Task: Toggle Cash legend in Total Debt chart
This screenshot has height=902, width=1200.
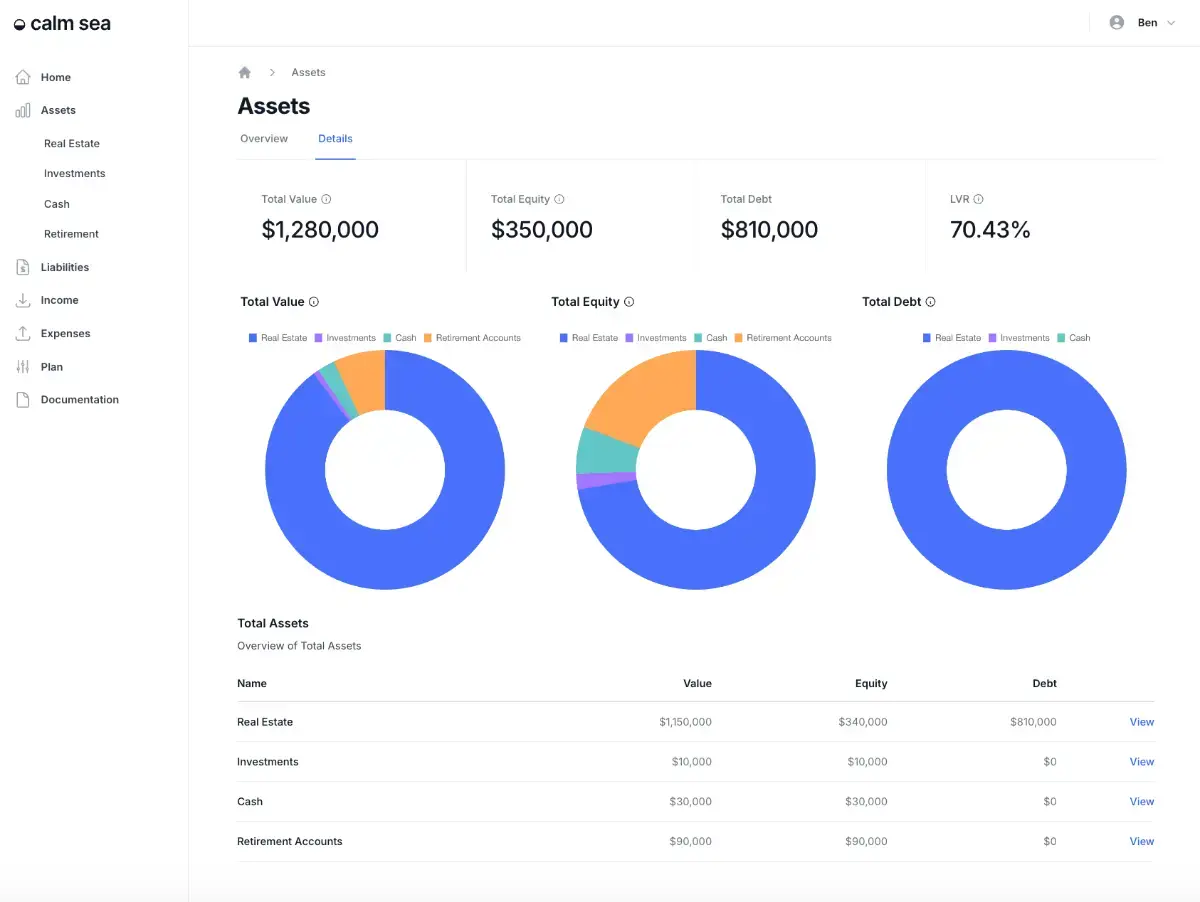Action: click(1073, 338)
